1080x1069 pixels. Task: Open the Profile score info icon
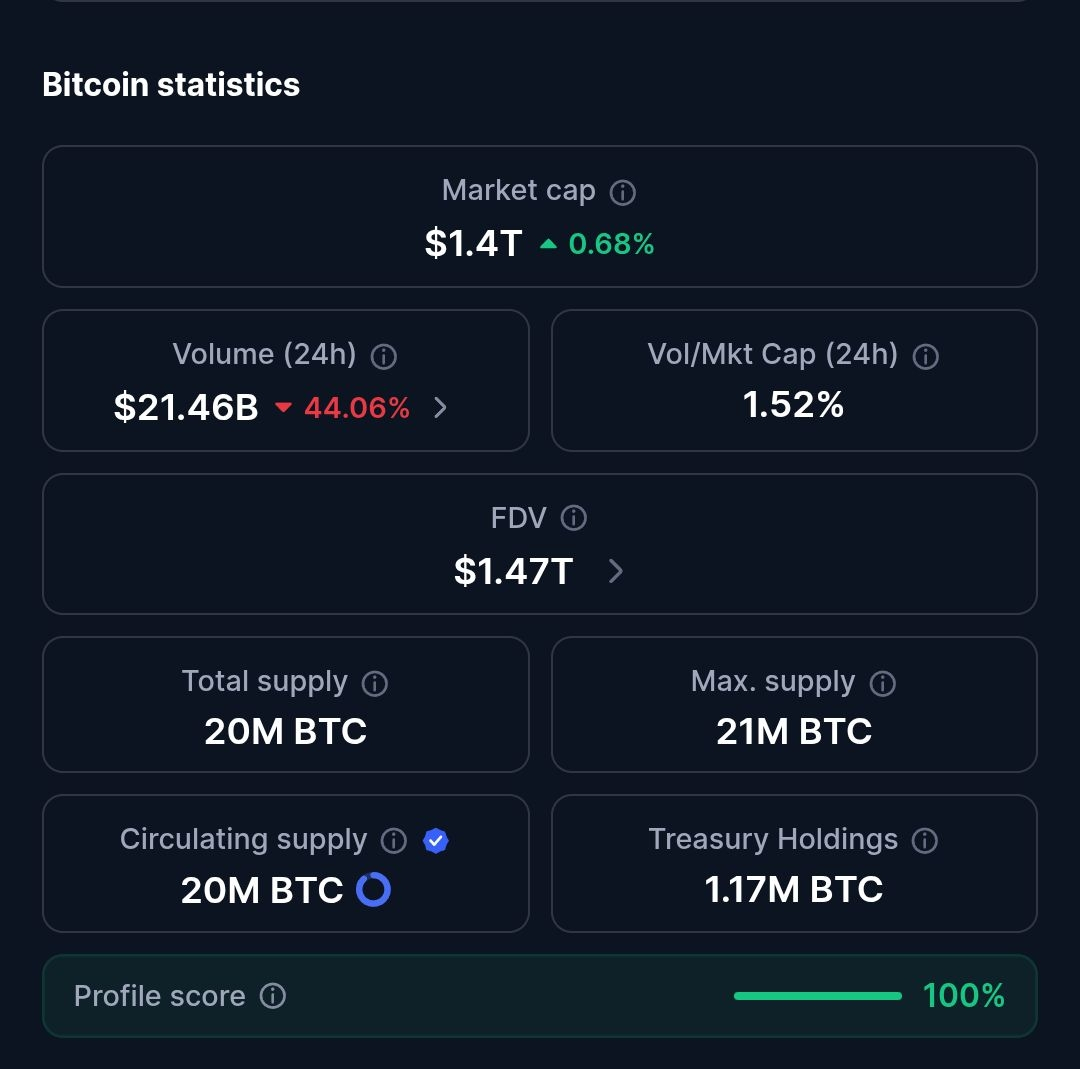pyautogui.click(x=273, y=995)
